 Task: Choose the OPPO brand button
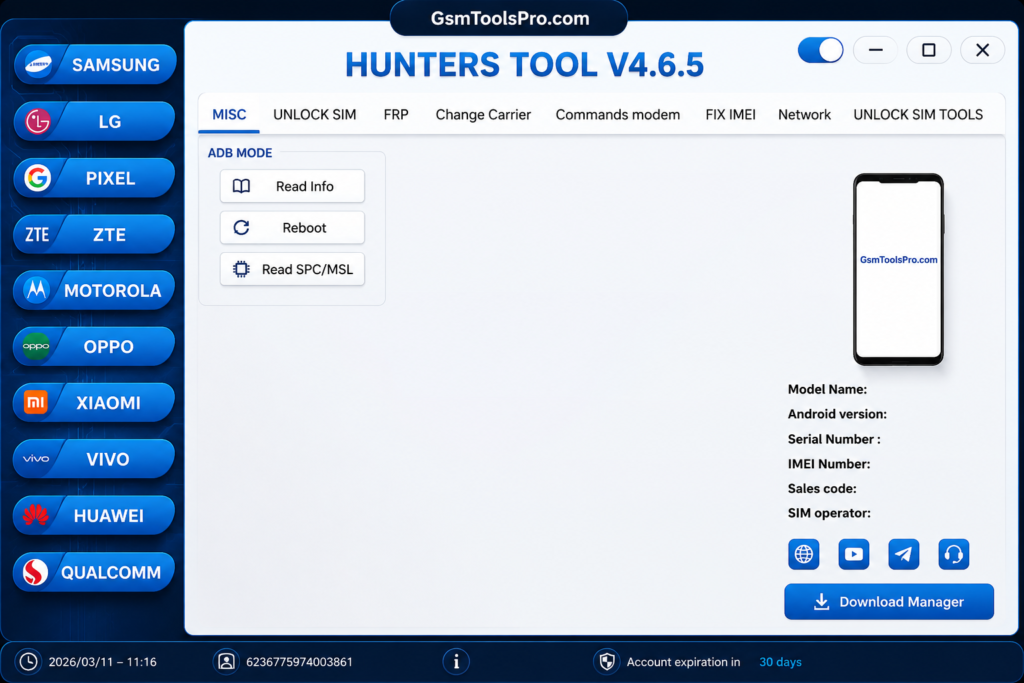tap(95, 346)
